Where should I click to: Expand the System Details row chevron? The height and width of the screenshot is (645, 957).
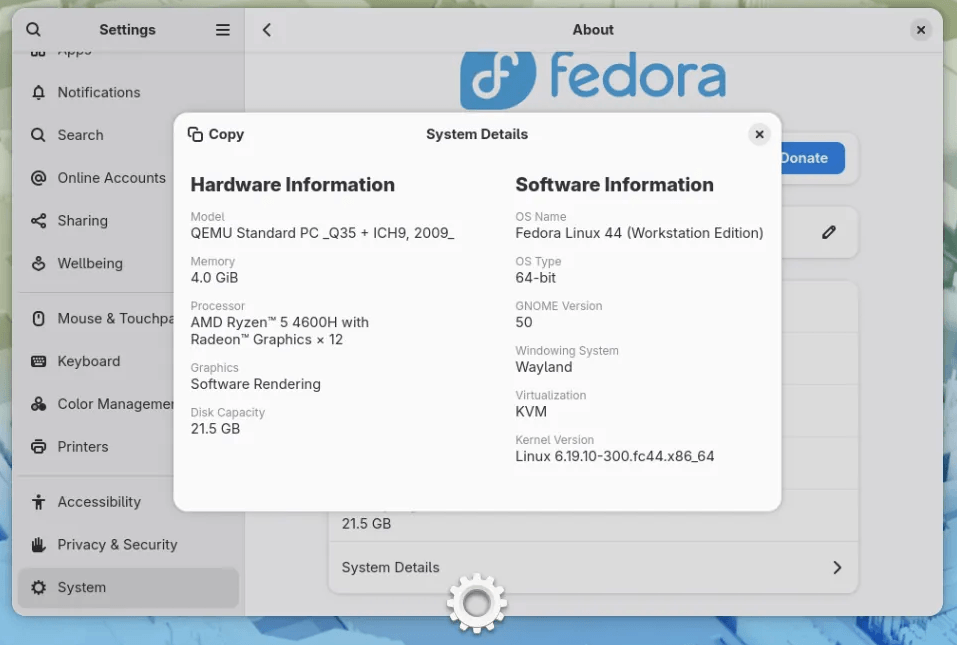837,567
